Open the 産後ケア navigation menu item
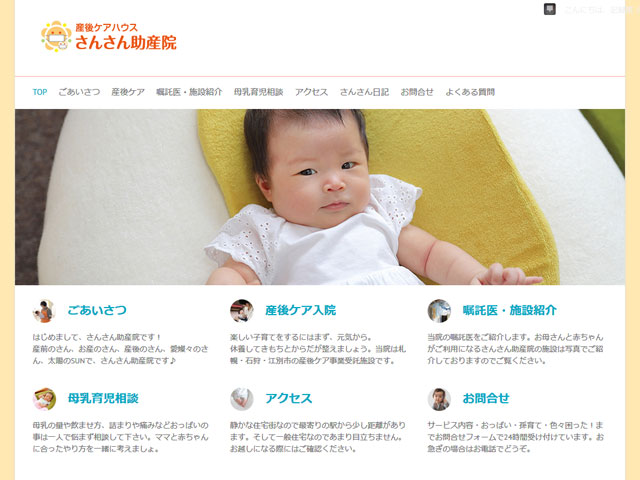This screenshot has height=480, width=640. point(128,92)
